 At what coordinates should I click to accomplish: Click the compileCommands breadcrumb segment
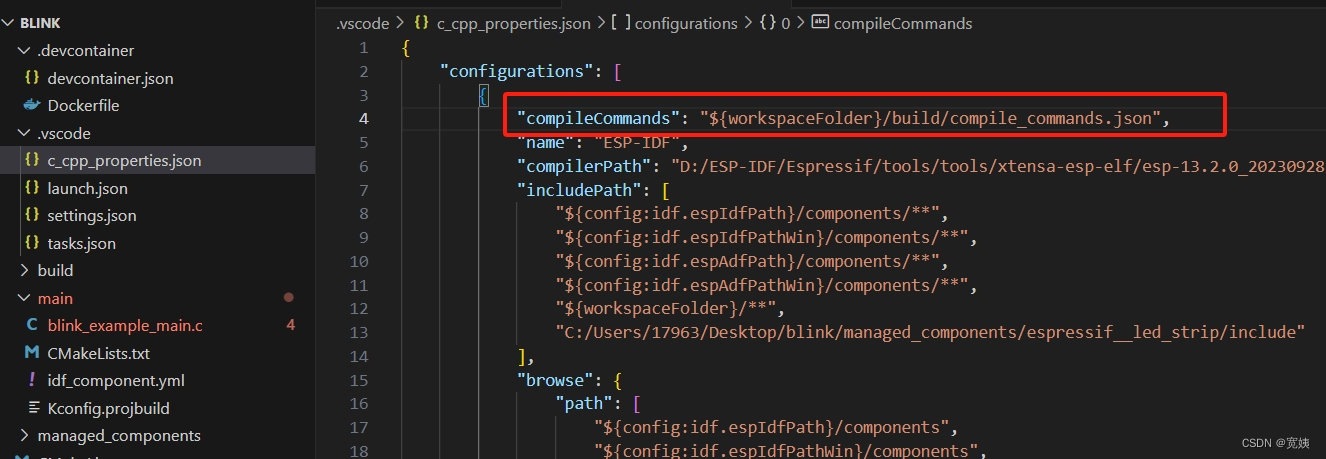902,23
